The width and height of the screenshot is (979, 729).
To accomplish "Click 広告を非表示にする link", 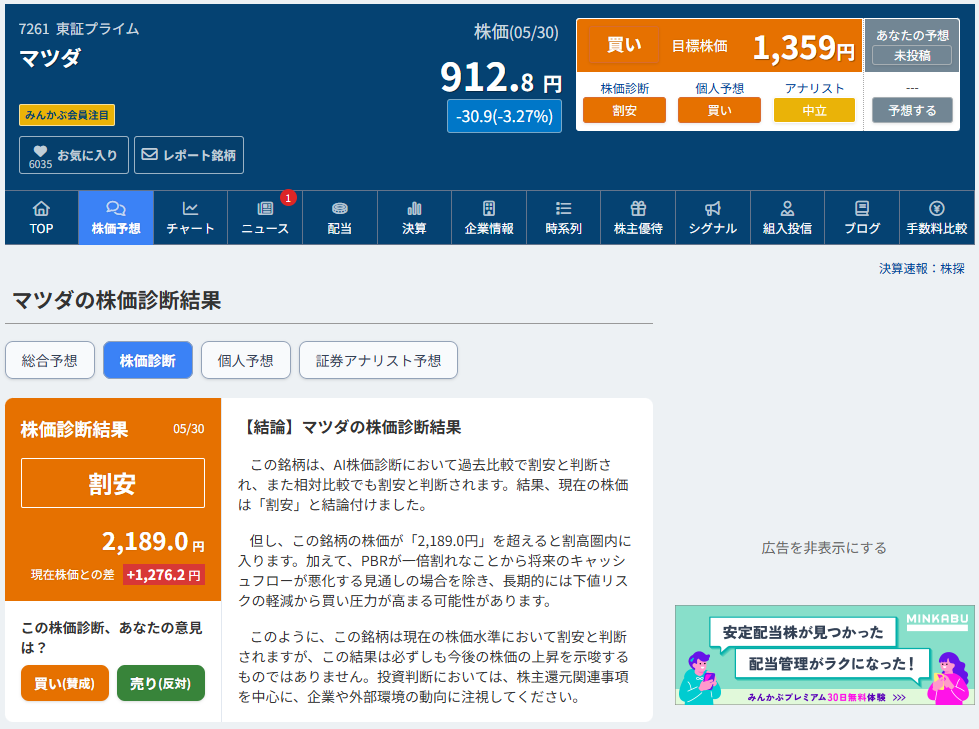I will (824, 548).
